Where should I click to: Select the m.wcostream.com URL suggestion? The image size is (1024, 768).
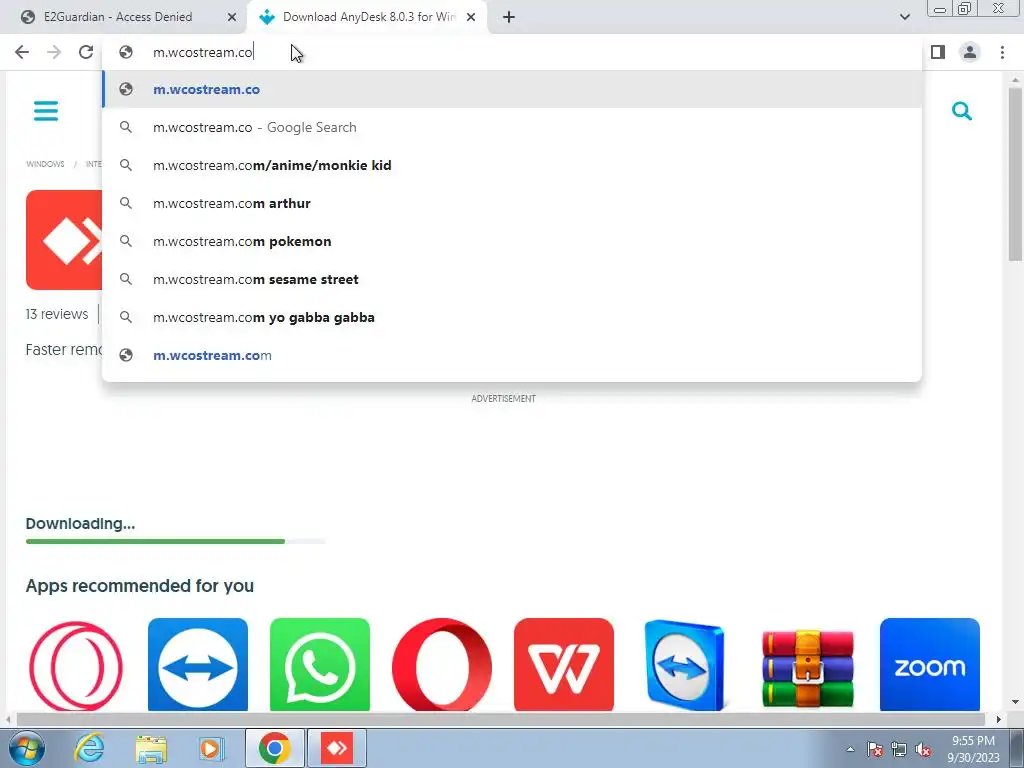[512, 355]
